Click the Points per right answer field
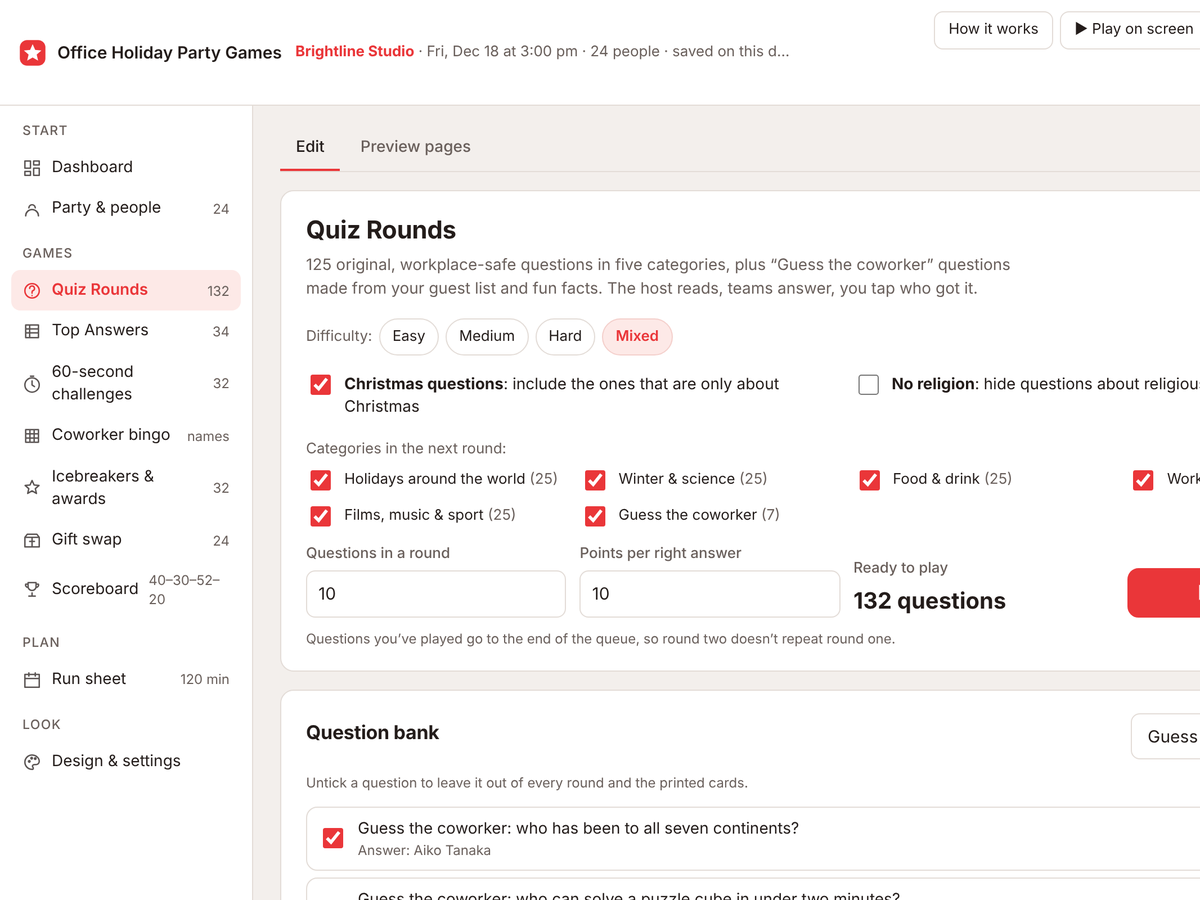This screenshot has width=1200, height=900. pyautogui.click(x=710, y=594)
